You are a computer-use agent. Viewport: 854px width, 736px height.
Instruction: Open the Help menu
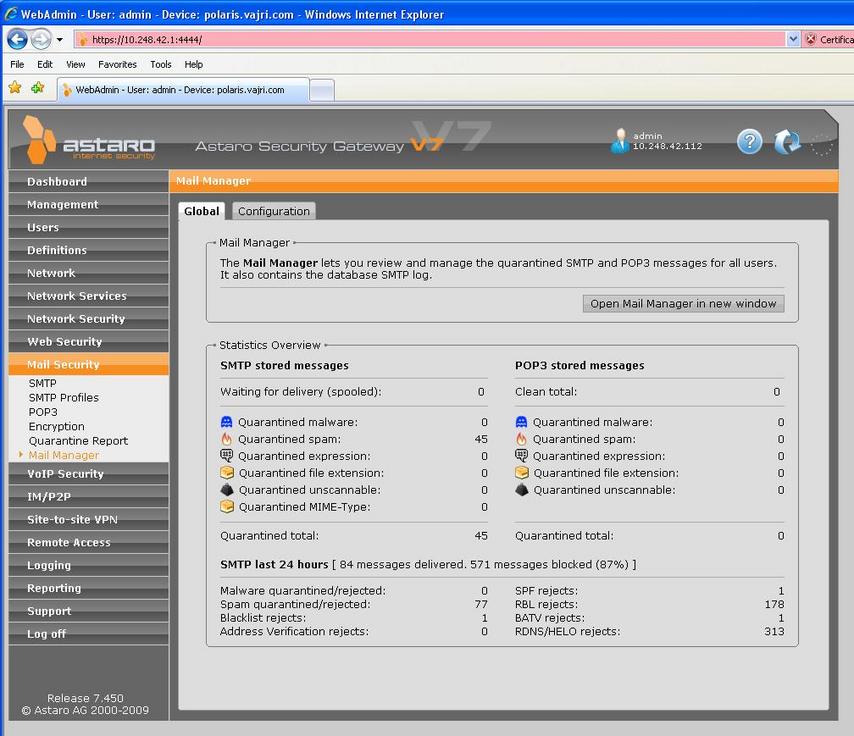pos(193,64)
